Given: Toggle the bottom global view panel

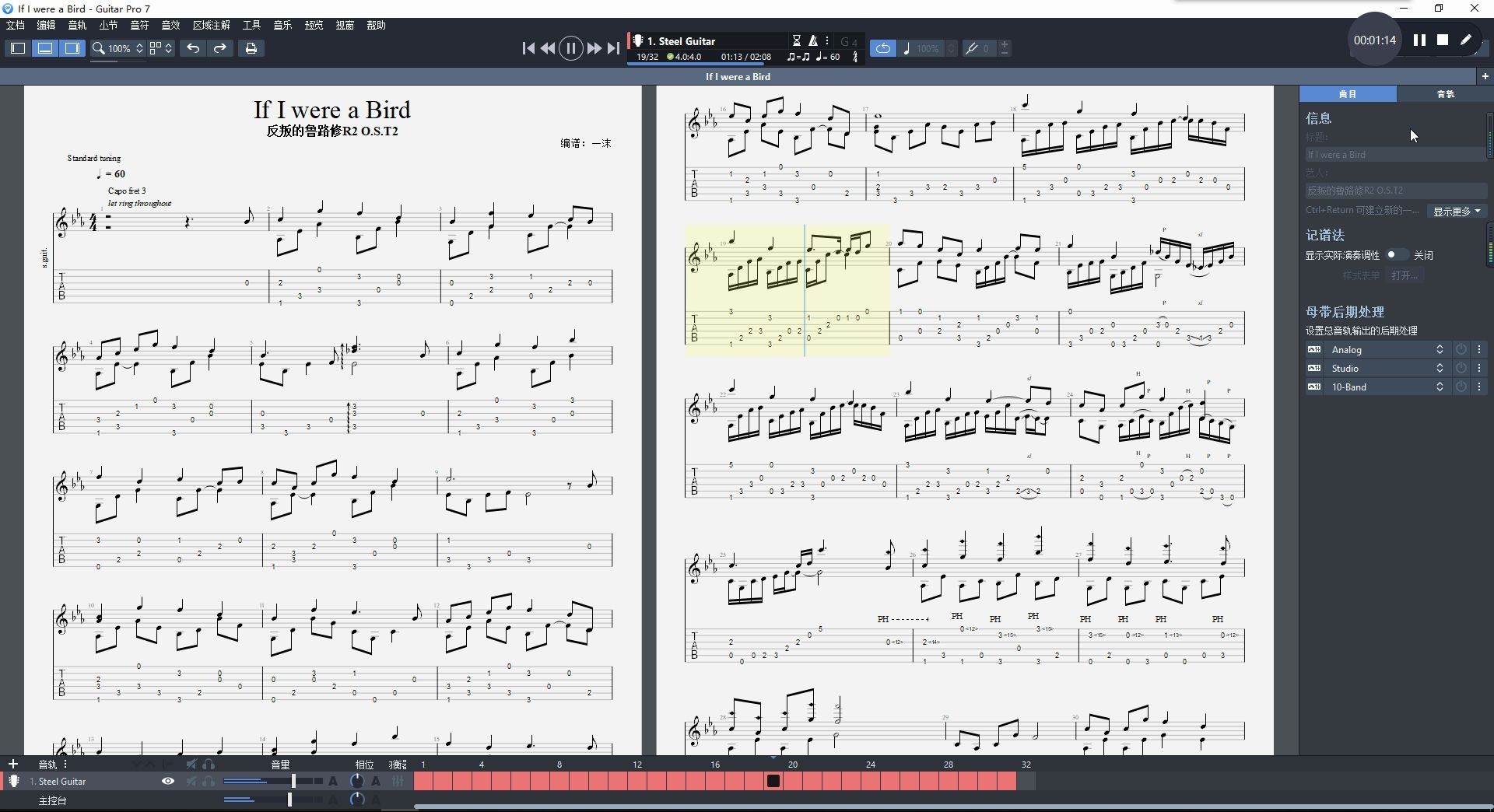Looking at the screenshot, I should tap(45, 48).
